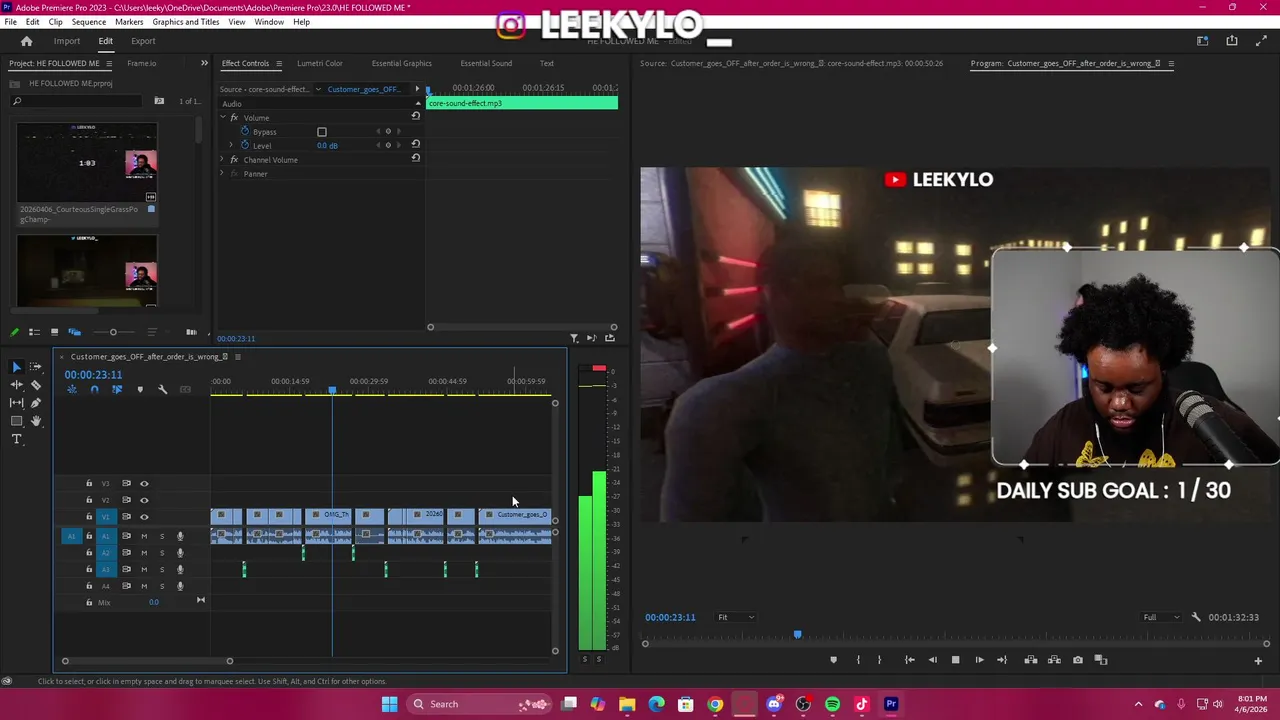Select the Track Select Forward tool
1280x720 pixels.
35,367
